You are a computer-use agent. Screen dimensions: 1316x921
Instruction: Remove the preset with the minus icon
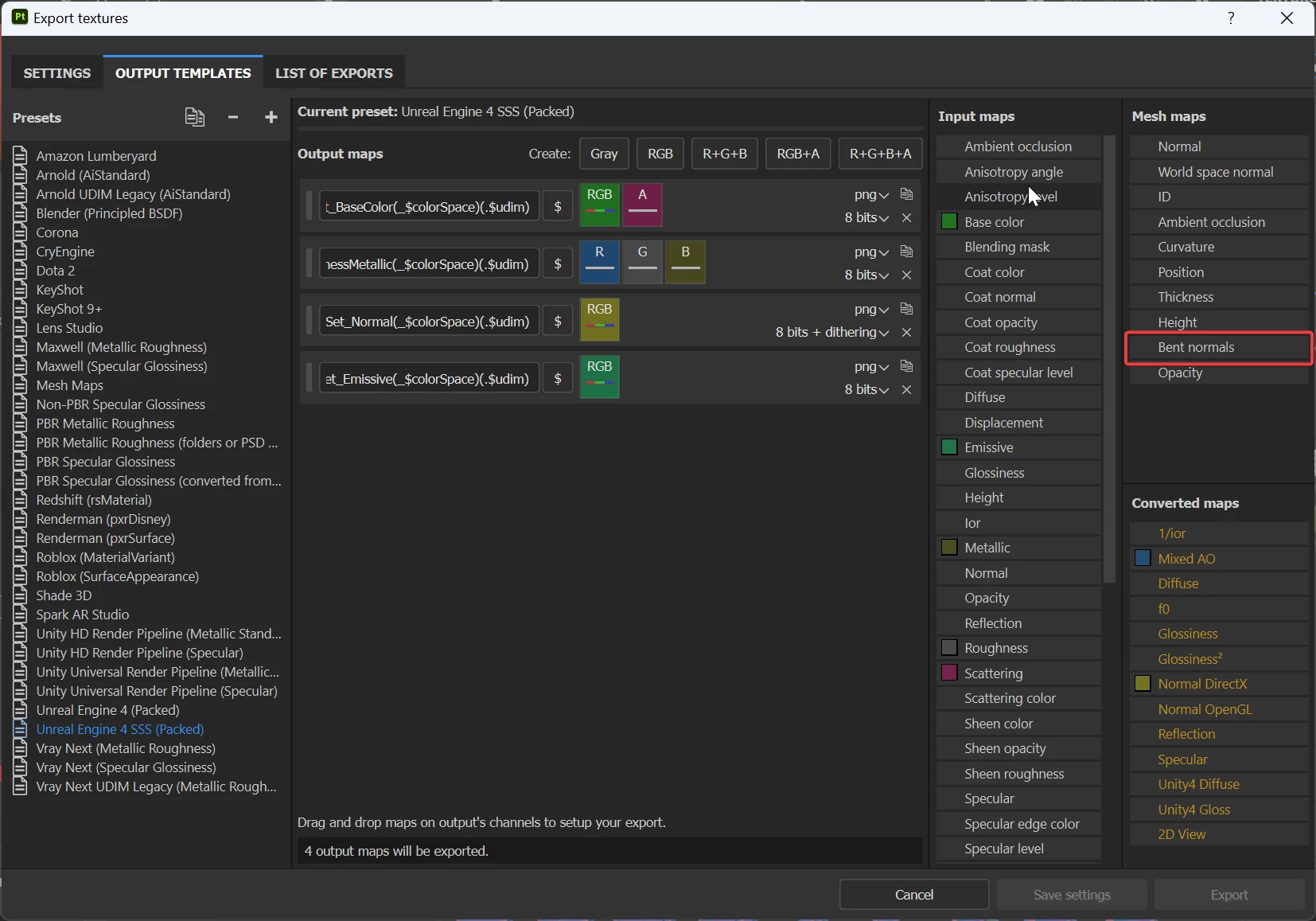(x=233, y=117)
